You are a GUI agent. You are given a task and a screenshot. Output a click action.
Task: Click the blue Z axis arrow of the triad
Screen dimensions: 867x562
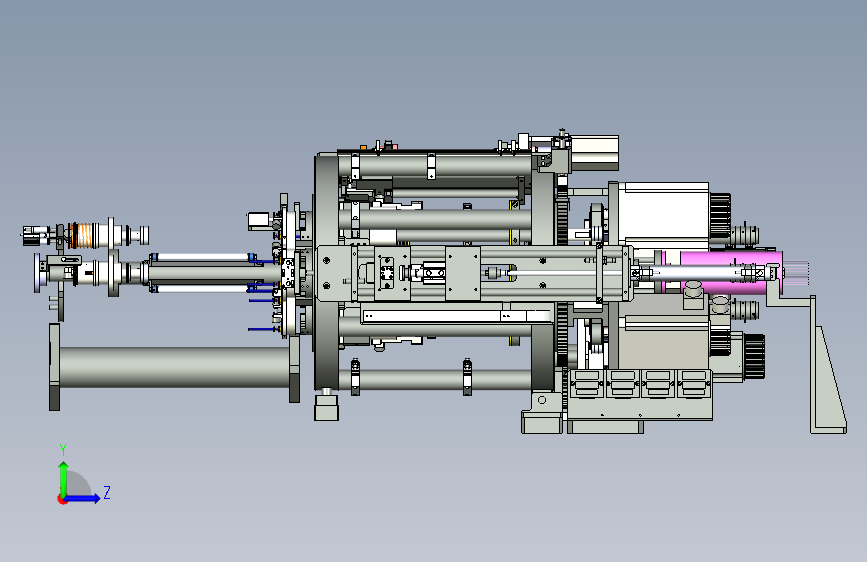(83, 498)
